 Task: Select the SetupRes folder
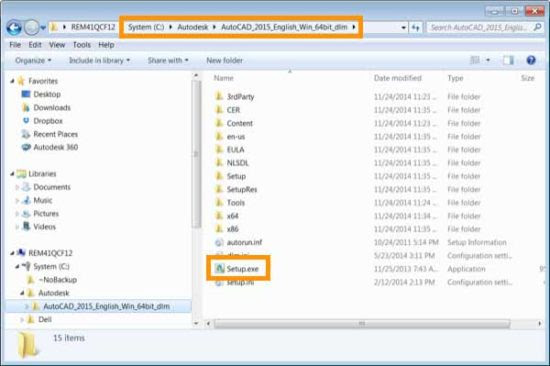pyautogui.click(x=242, y=190)
